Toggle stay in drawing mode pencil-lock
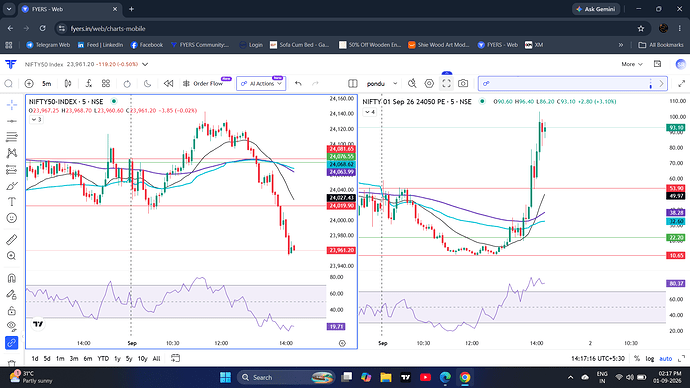 pyautogui.click(x=12, y=294)
